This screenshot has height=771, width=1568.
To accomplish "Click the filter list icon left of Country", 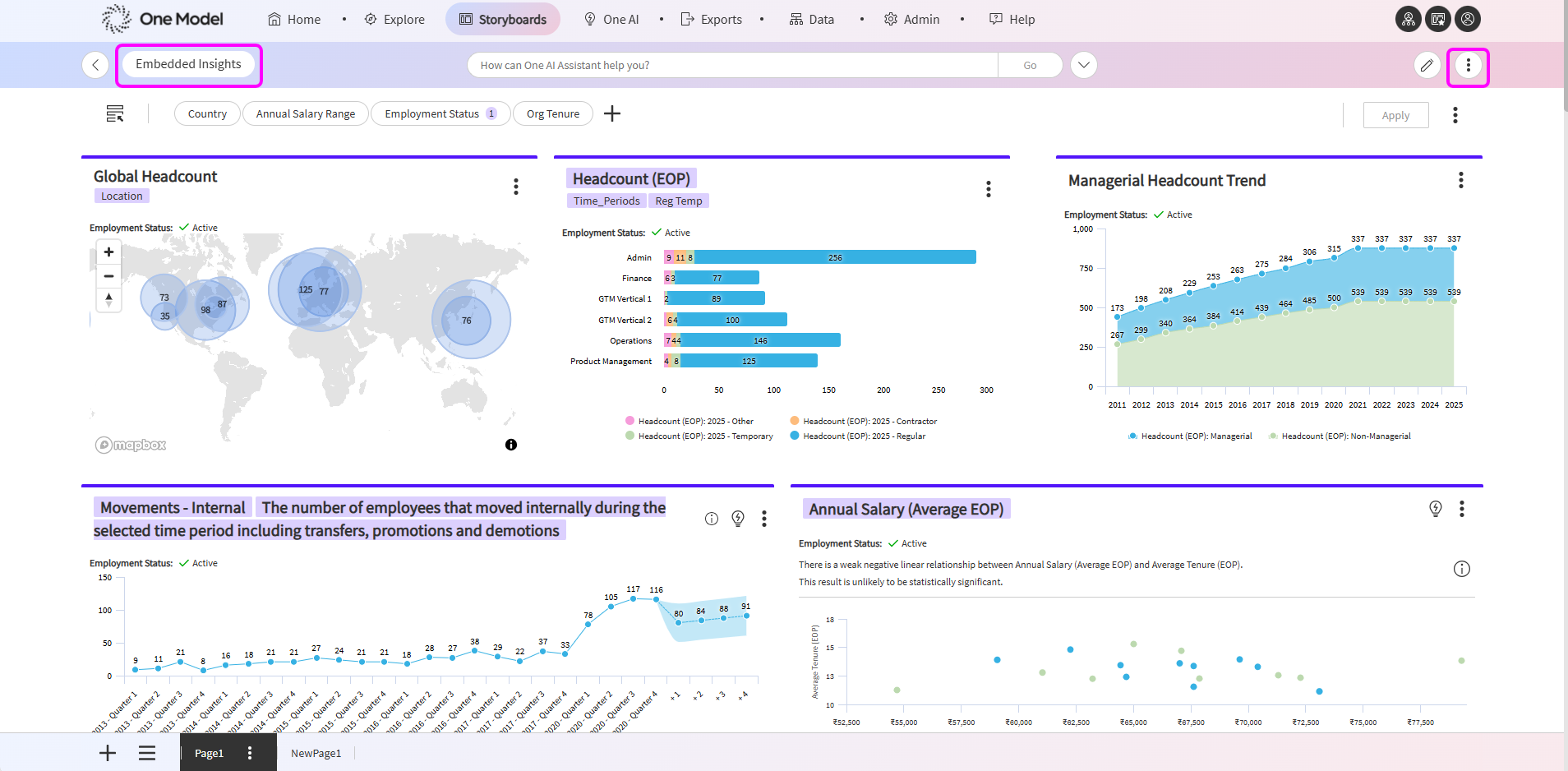I will pyautogui.click(x=115, y=113).
